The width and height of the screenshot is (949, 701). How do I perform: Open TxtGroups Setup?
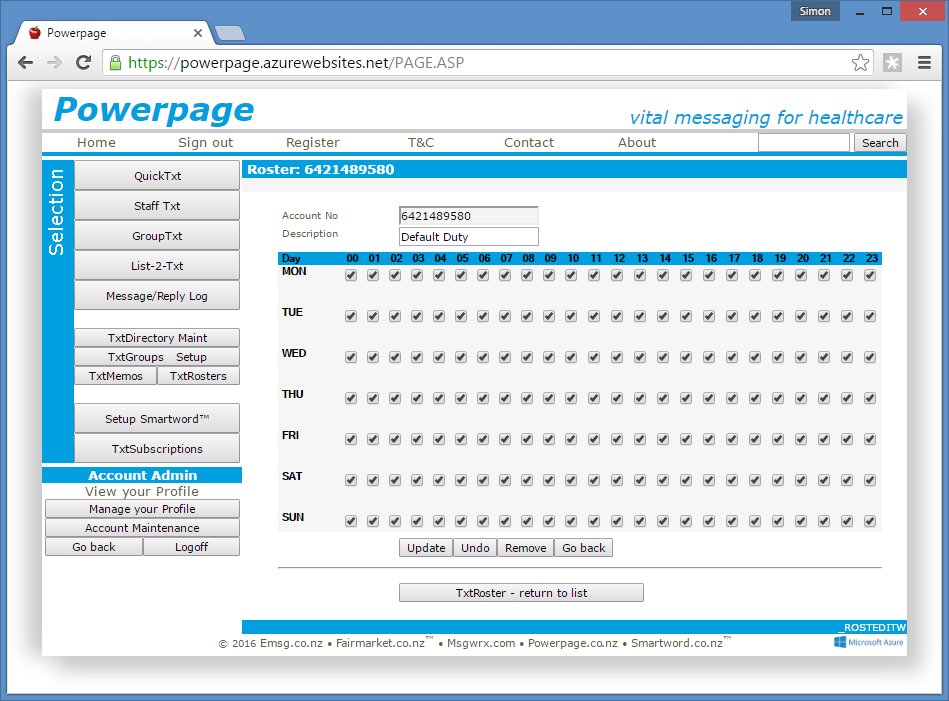157,357
